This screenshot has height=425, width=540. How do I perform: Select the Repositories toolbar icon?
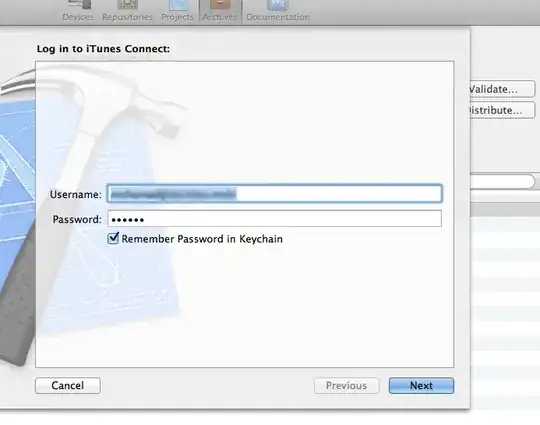coord(128,4)
